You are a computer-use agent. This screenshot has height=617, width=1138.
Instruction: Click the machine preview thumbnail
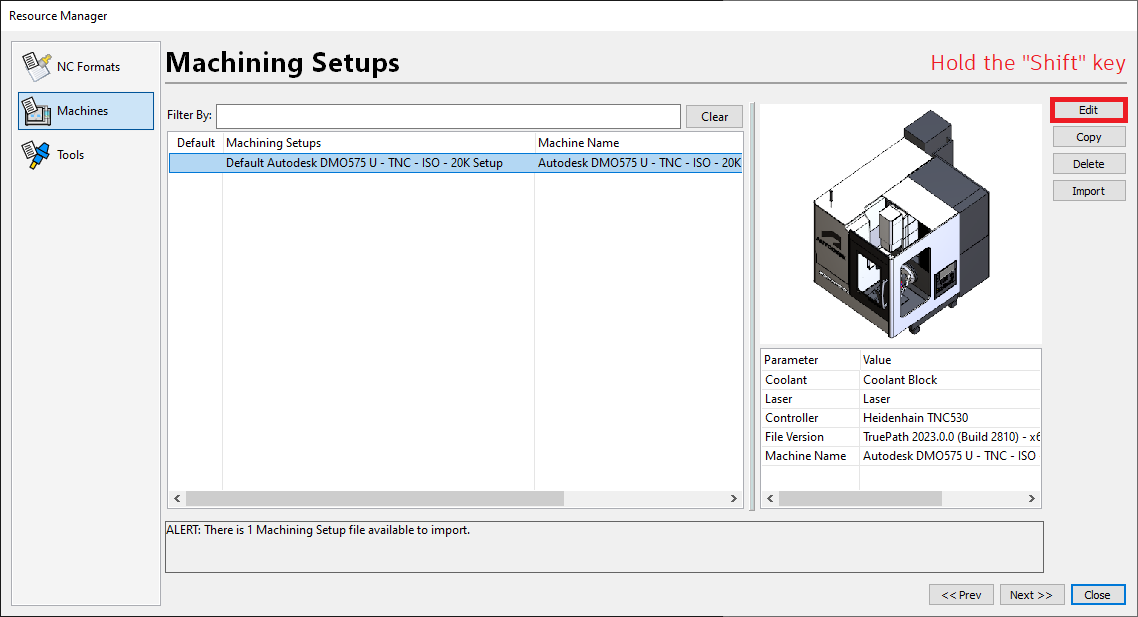[901, 224]
